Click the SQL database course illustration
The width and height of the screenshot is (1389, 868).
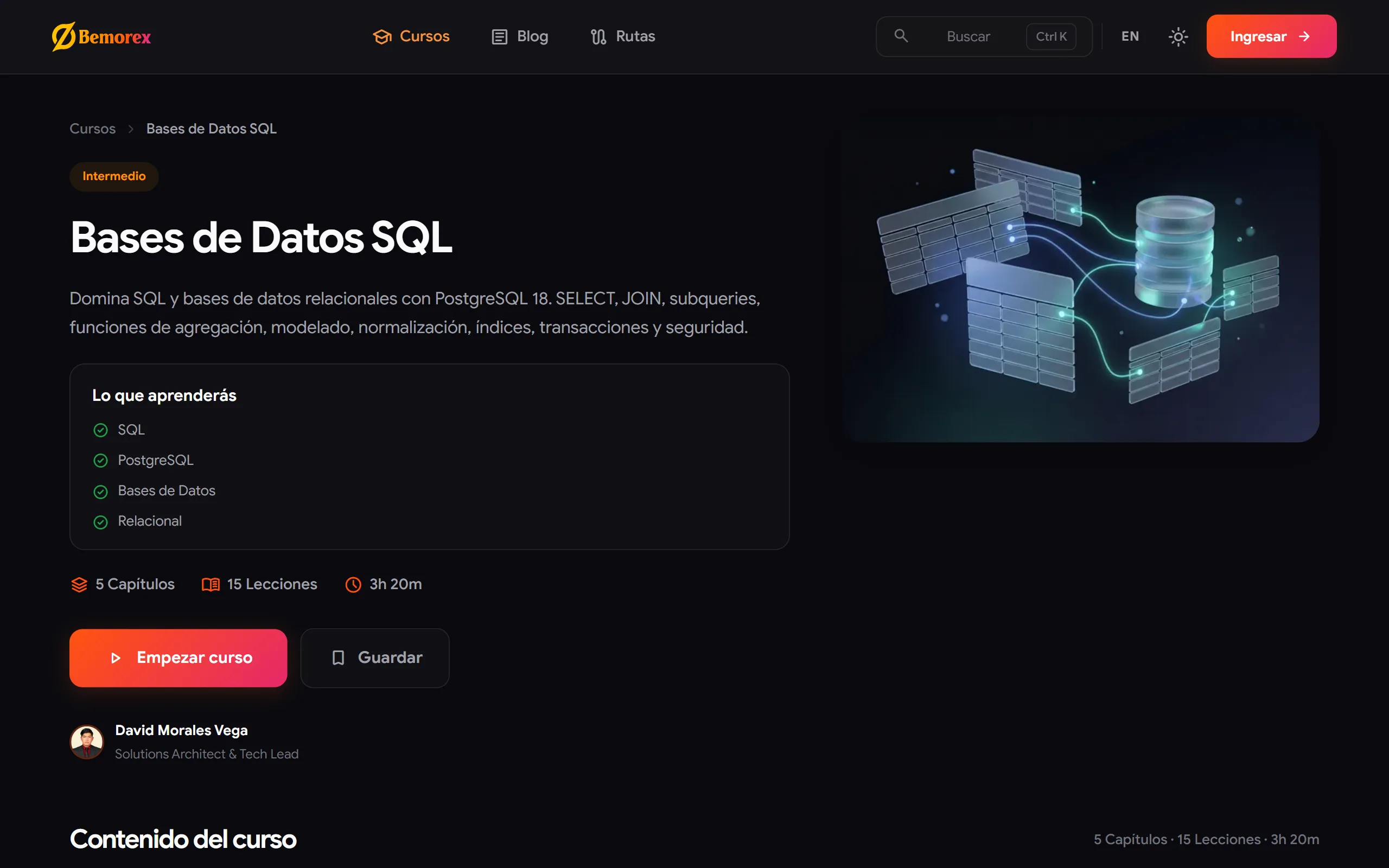(1081, 278)
